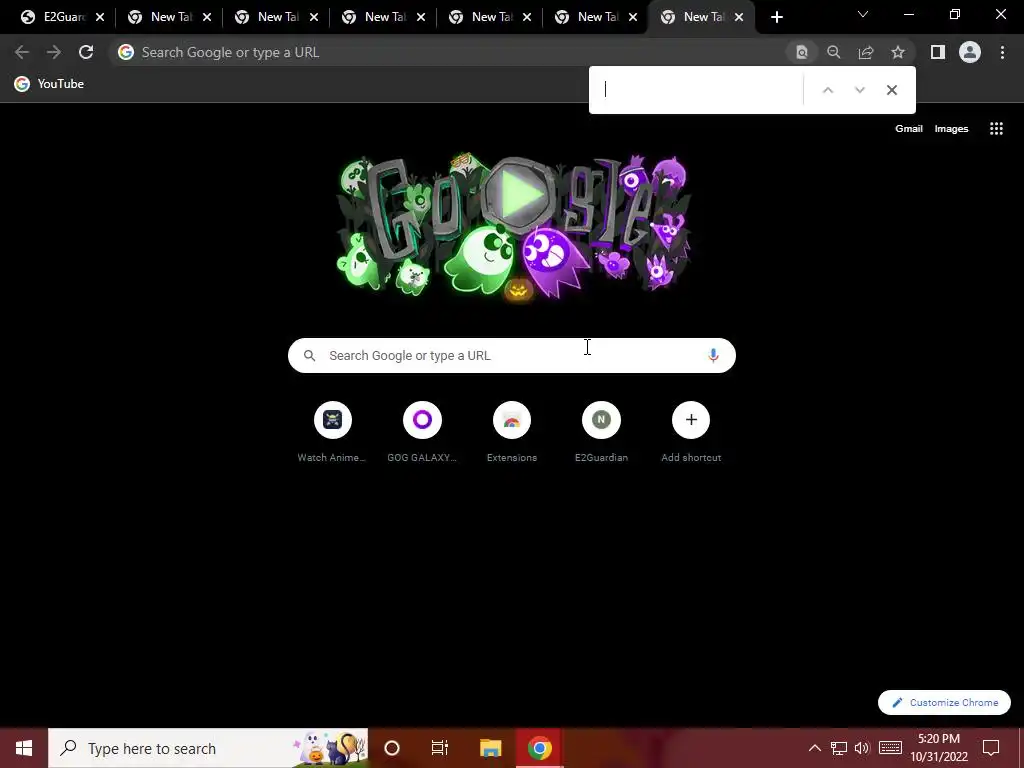The height and width of the screenshot is (768, 1024).
Task: Toggle the side panel
Action: (938, 52)
